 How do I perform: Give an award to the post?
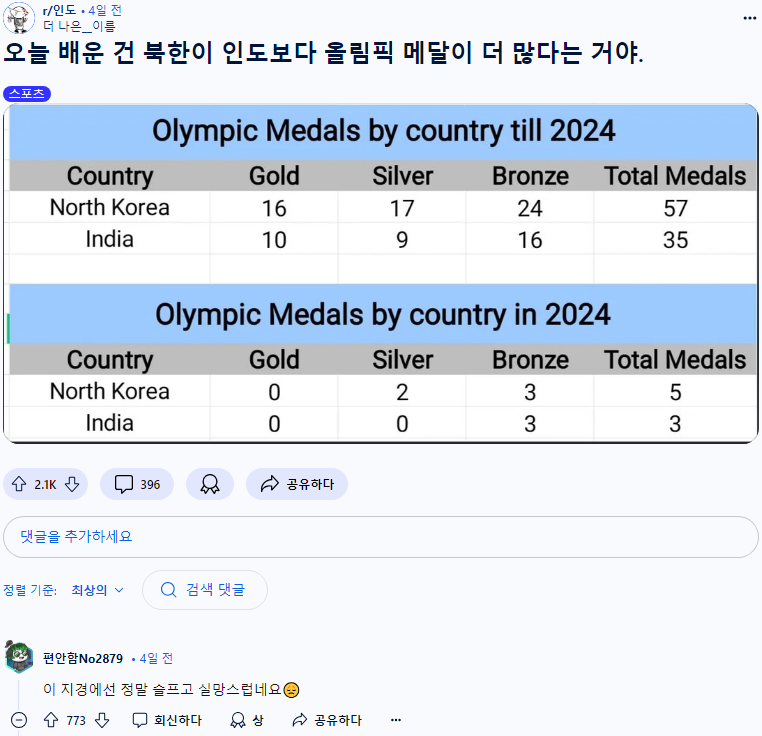[210, 484]
